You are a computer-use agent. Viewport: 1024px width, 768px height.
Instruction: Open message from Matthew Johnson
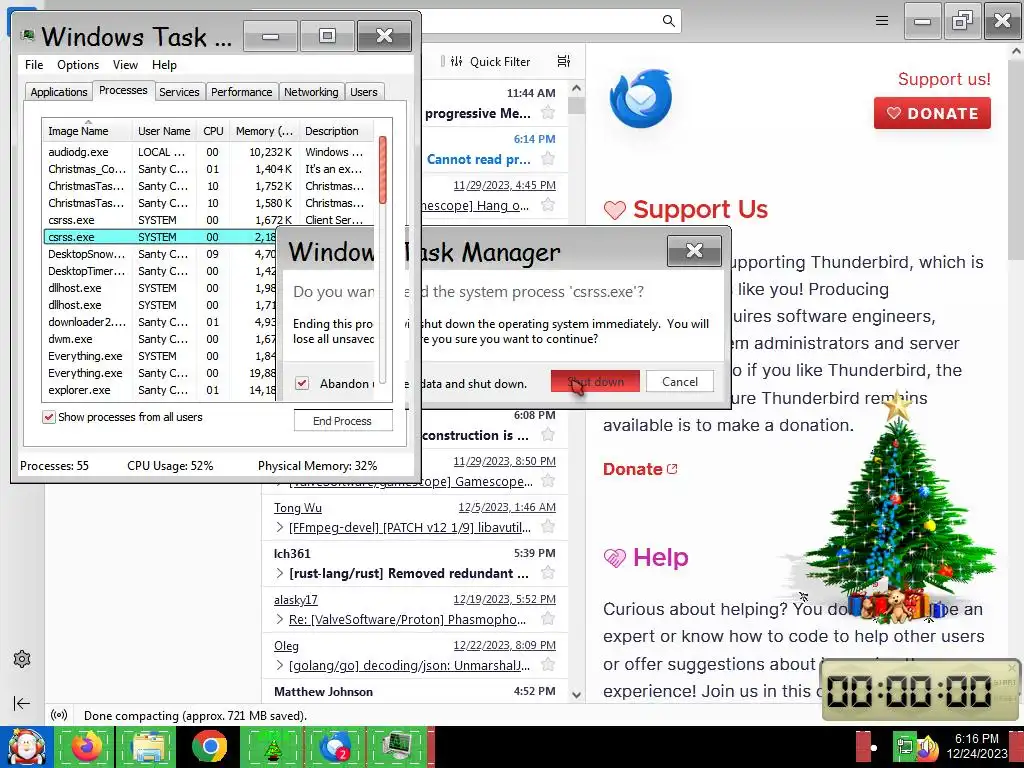coord(415,691)
